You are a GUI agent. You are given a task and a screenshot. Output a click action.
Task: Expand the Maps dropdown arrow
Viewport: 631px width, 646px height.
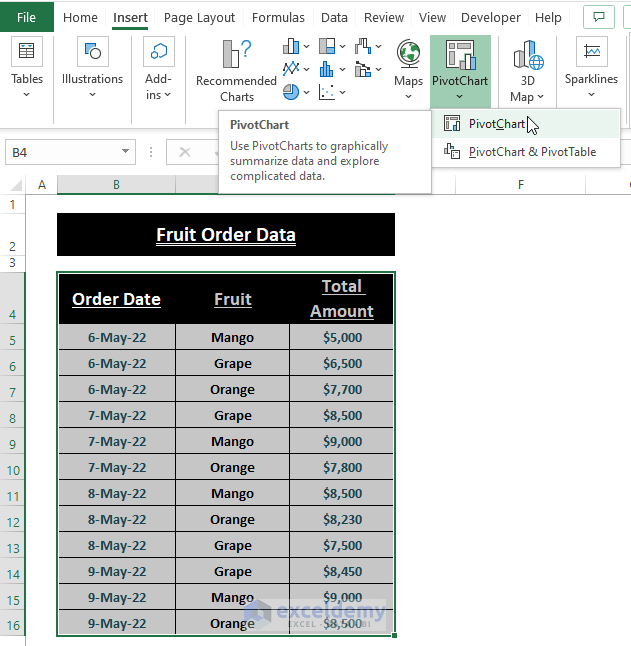click(x=408, y=96)
